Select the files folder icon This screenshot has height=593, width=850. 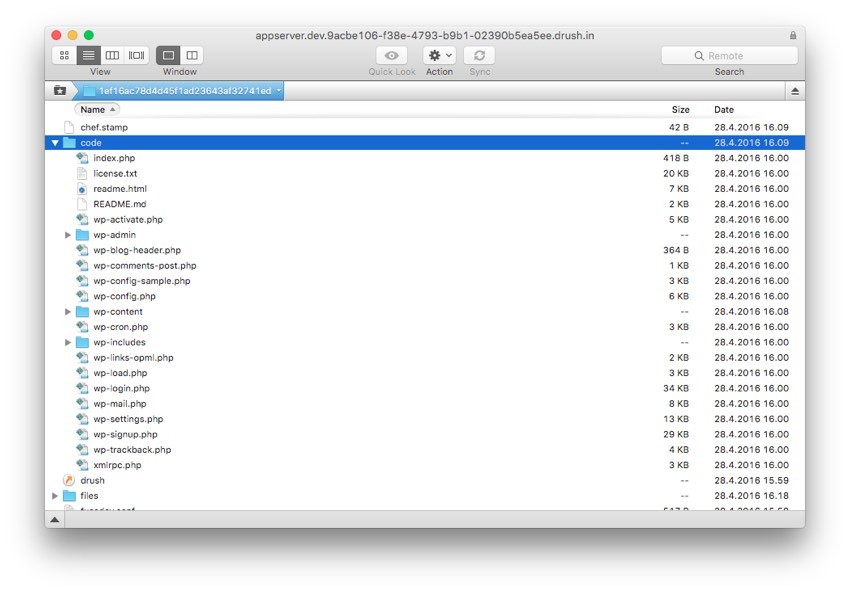tap(69, 495)
